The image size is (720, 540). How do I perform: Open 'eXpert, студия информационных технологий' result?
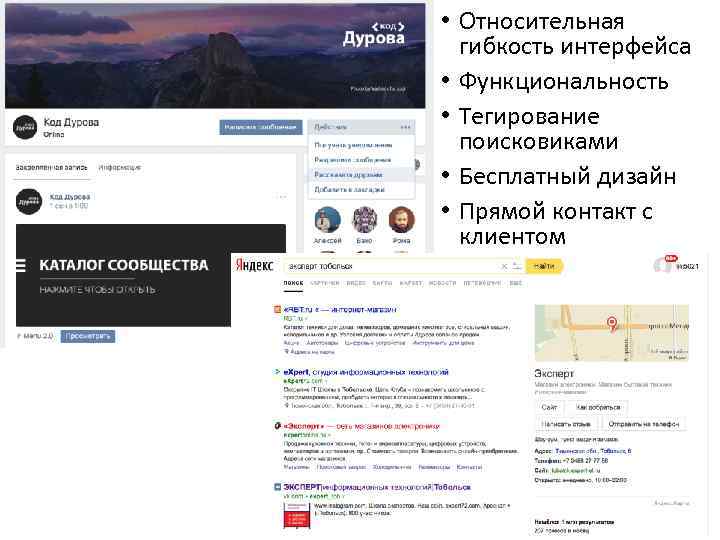click(366, 372)
